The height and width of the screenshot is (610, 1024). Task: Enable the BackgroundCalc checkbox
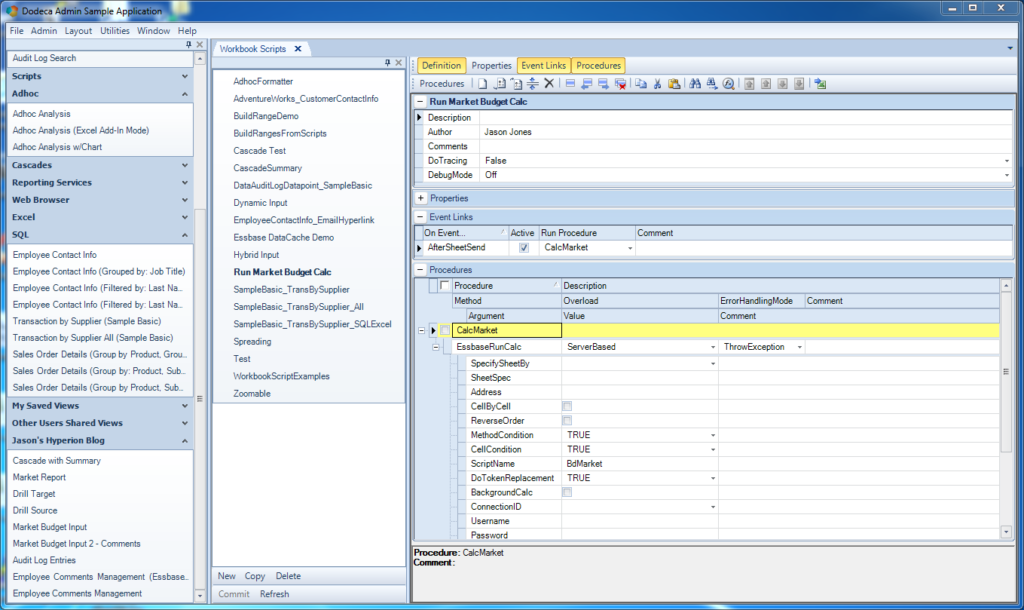(x=566, y=491)
